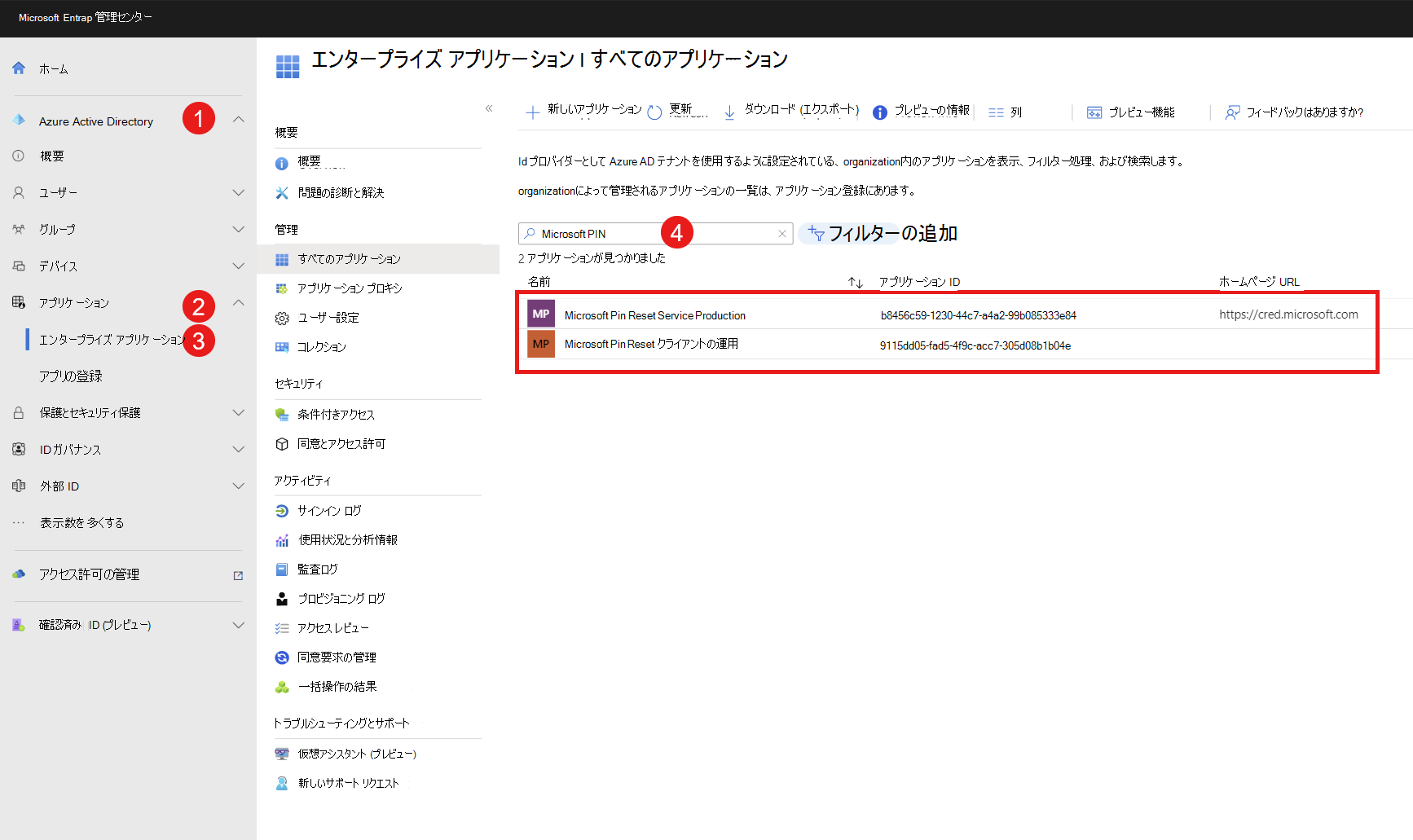
Task: Expand the 確認済み ID (プレビュー) chevron
Action: [x=239, y=626]
